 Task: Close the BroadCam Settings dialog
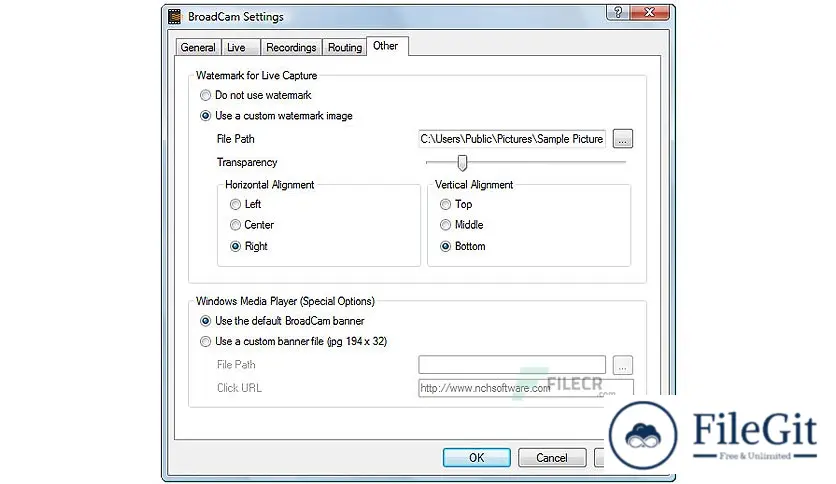click(649, 12)
